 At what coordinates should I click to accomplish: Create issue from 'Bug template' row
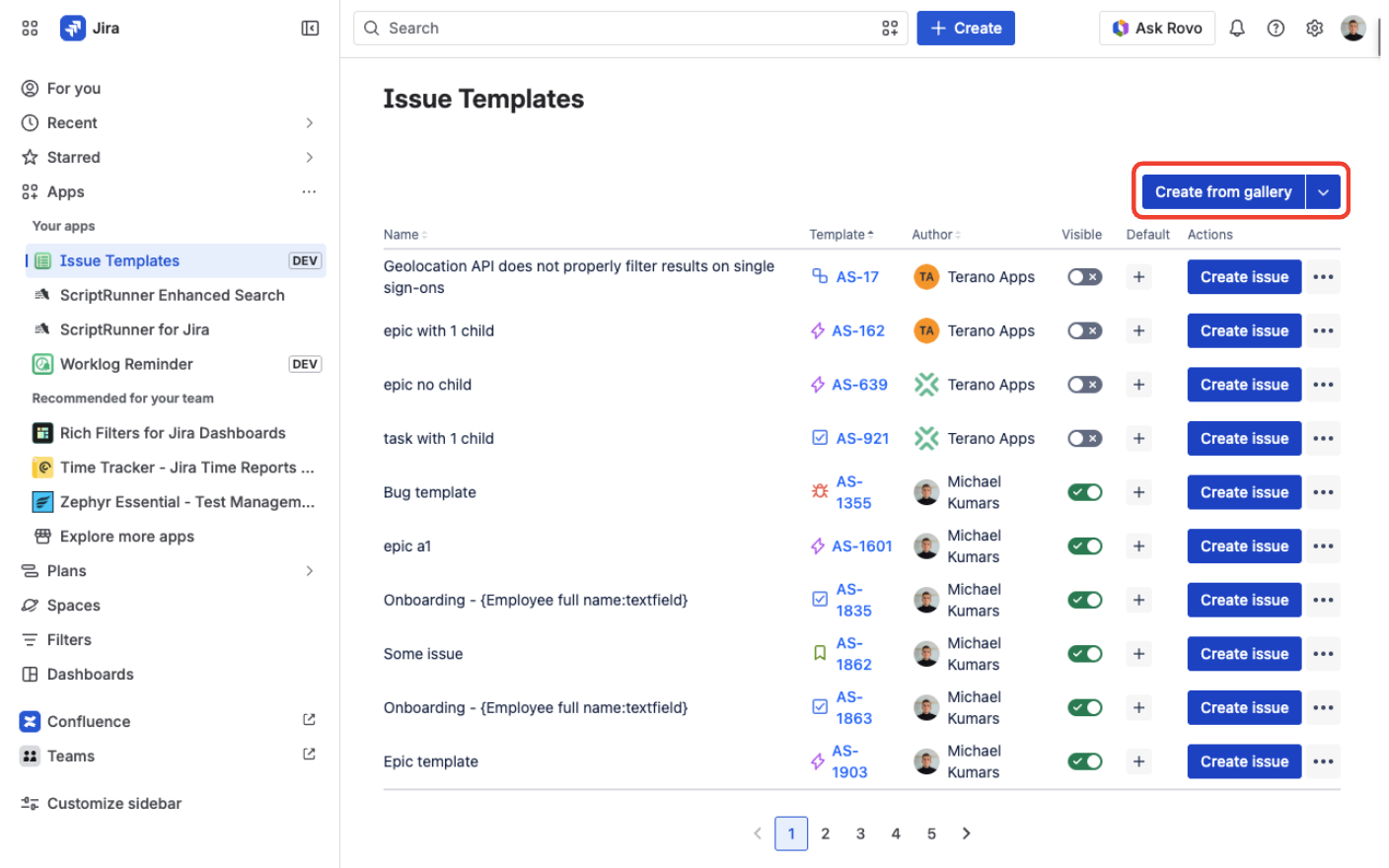[1244, 492]
